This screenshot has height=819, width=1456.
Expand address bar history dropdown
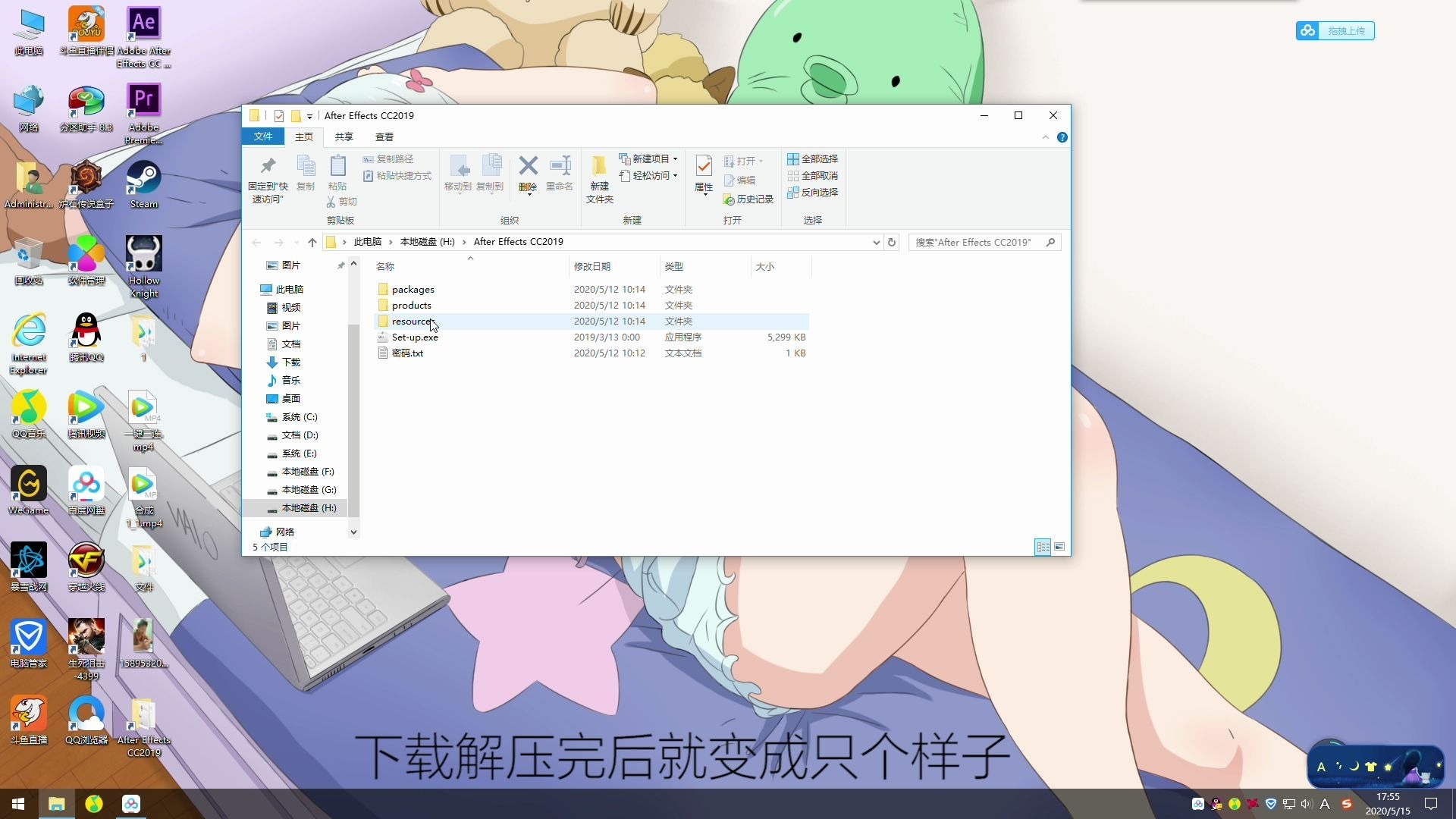(x=876, y=243)
